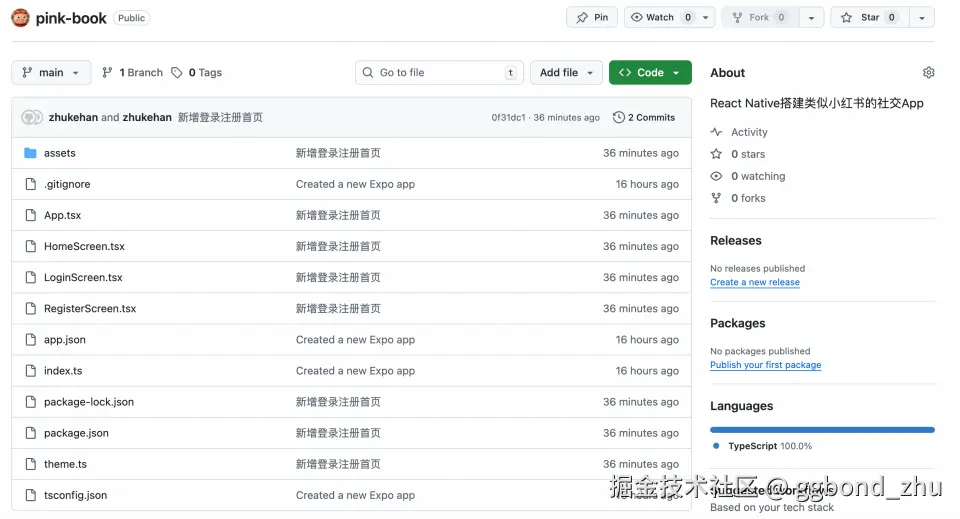Expand the Fork options dropdown arrow
This screenshot has height=519, width=960.
[x=811, y=17]
